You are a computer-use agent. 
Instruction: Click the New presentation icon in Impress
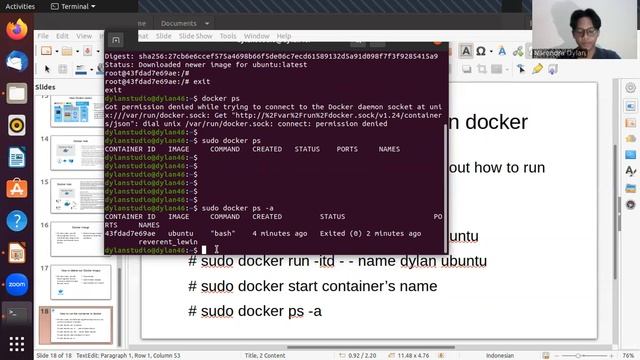pos(46,51)
